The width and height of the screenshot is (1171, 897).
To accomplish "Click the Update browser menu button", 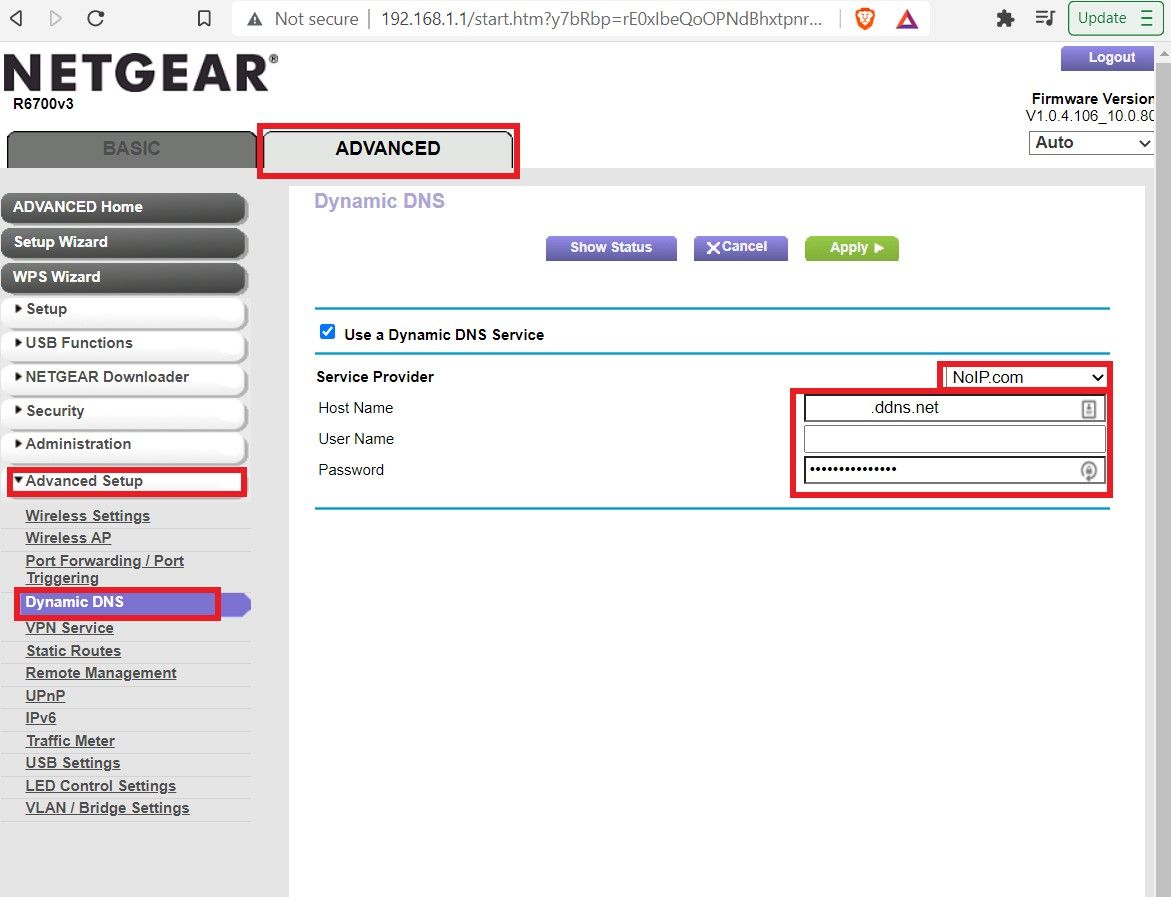I will click(x=1115, y=18).
